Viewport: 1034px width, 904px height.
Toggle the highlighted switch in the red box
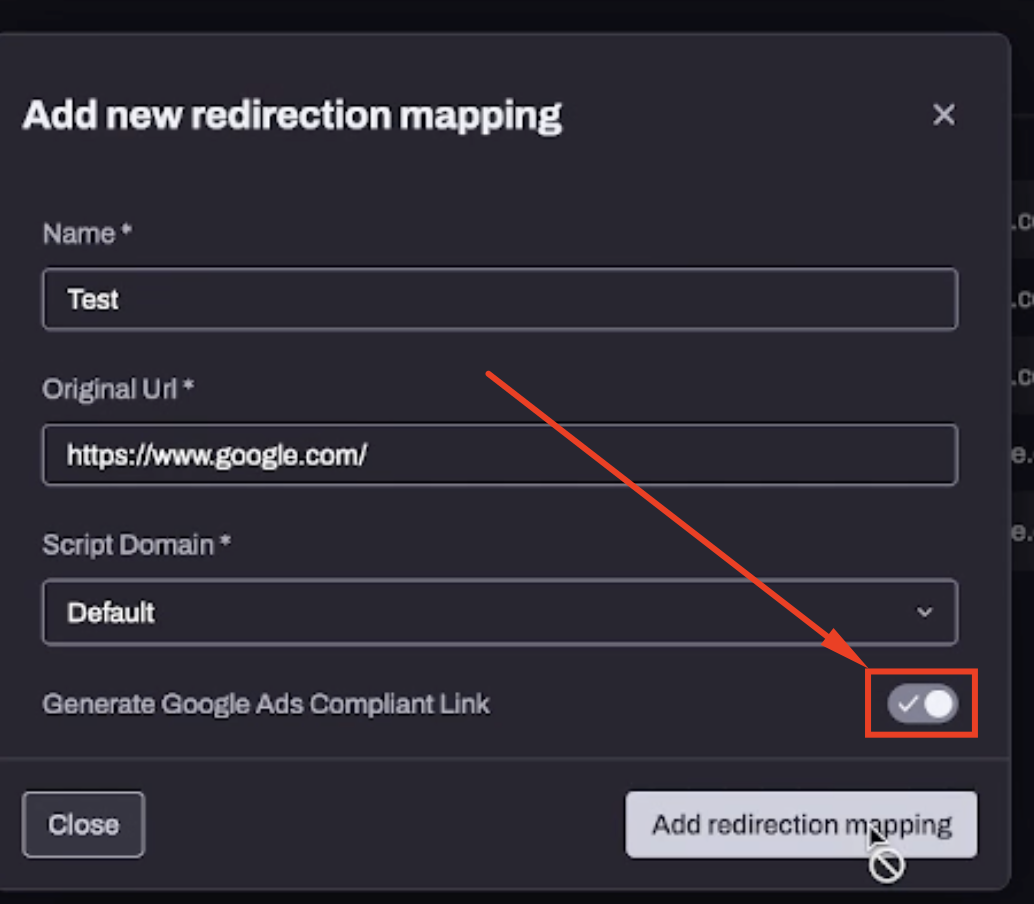pyautogui.click(x=920, y=704)
